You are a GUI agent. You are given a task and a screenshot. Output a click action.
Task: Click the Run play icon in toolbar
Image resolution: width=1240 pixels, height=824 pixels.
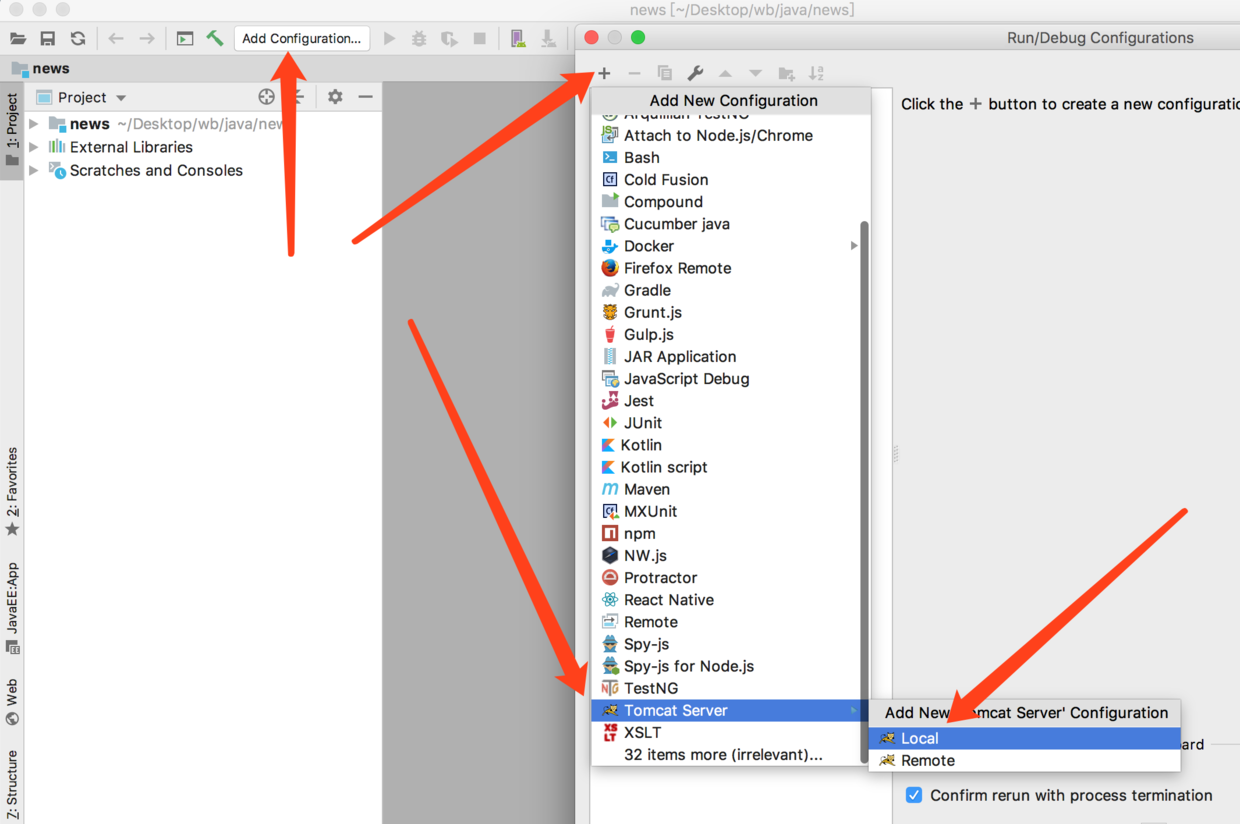[389, 38]
